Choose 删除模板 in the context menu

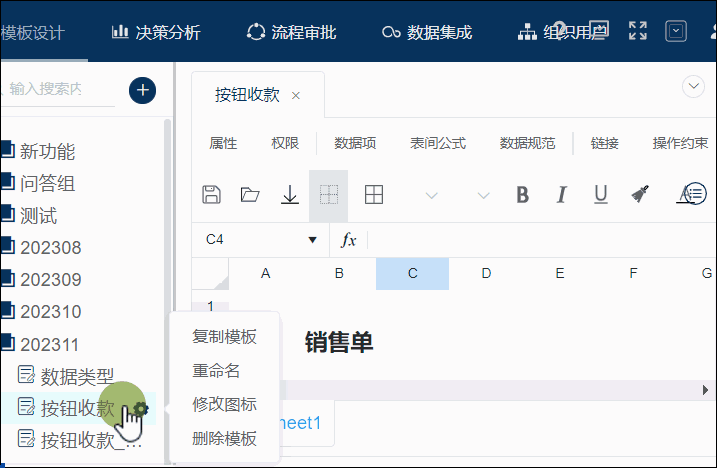point(224,439)
